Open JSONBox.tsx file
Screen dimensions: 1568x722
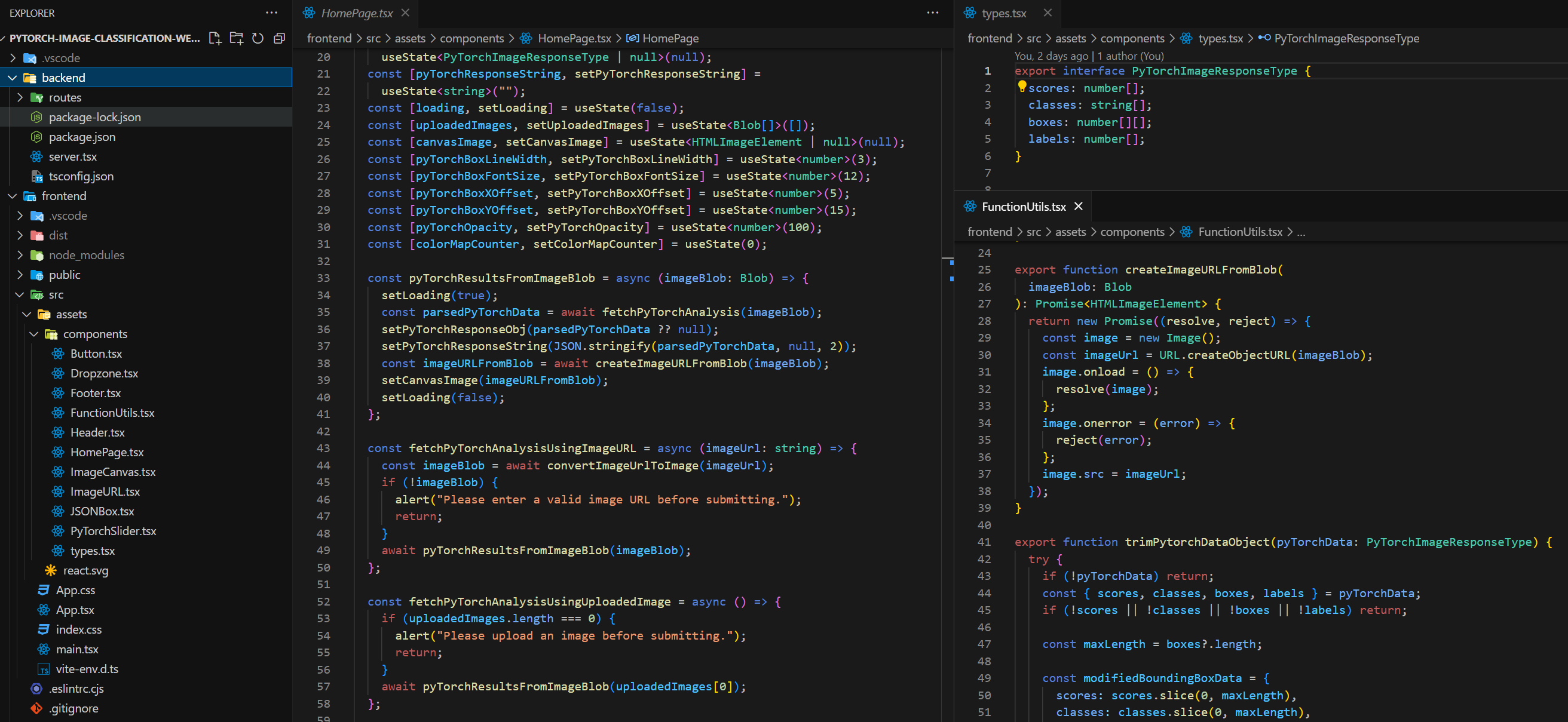(146, 511)
